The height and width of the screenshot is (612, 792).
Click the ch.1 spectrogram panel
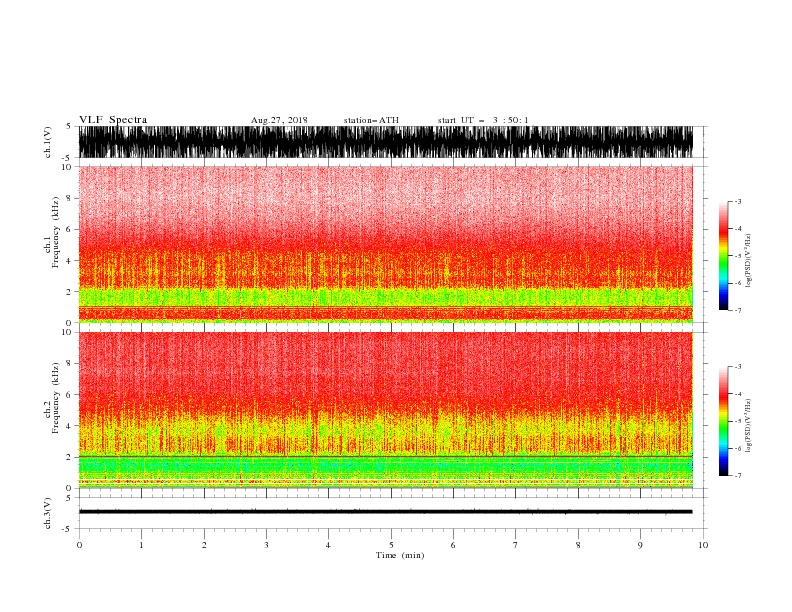(386, 244)
